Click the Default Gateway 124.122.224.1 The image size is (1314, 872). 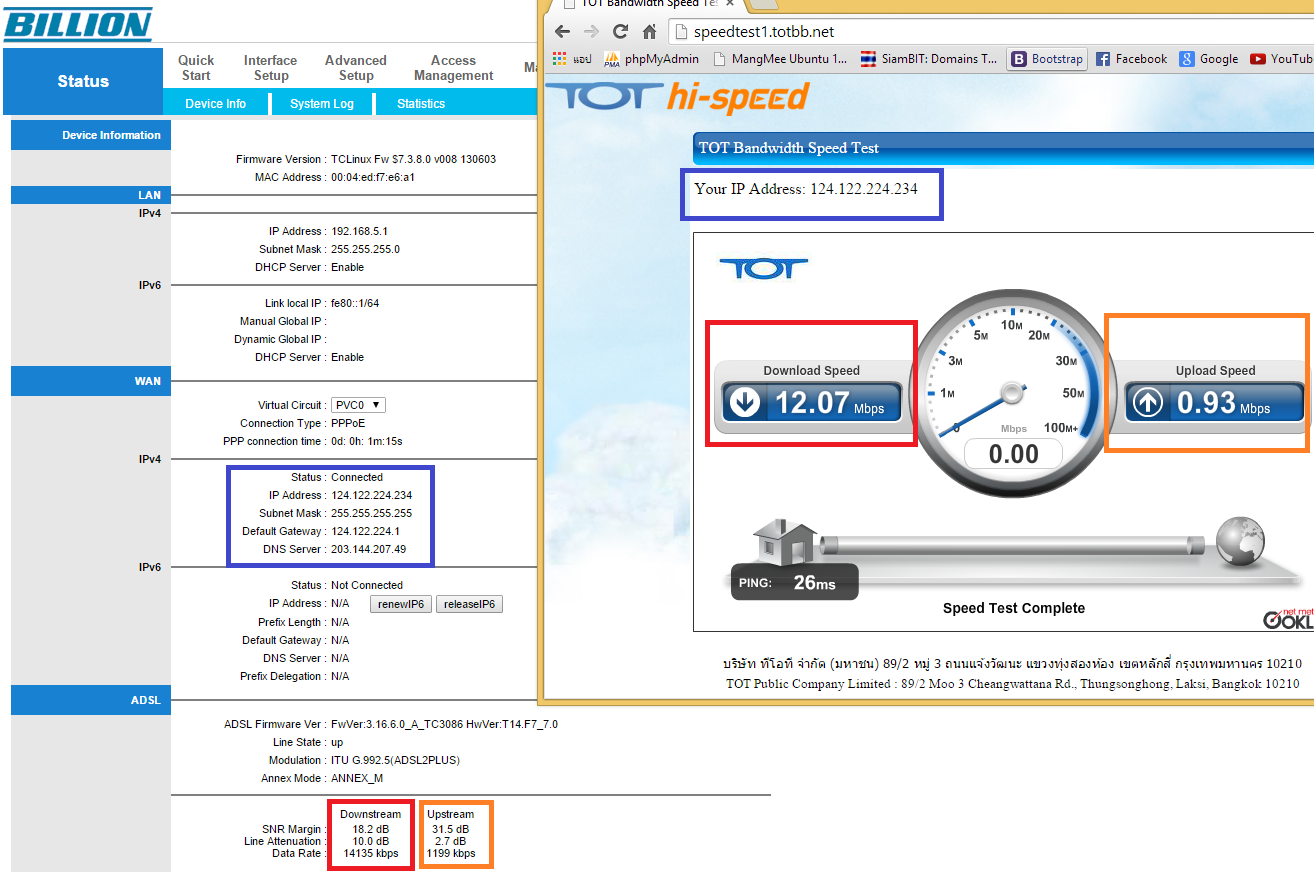pyautogui.click(x=365, y=531)
